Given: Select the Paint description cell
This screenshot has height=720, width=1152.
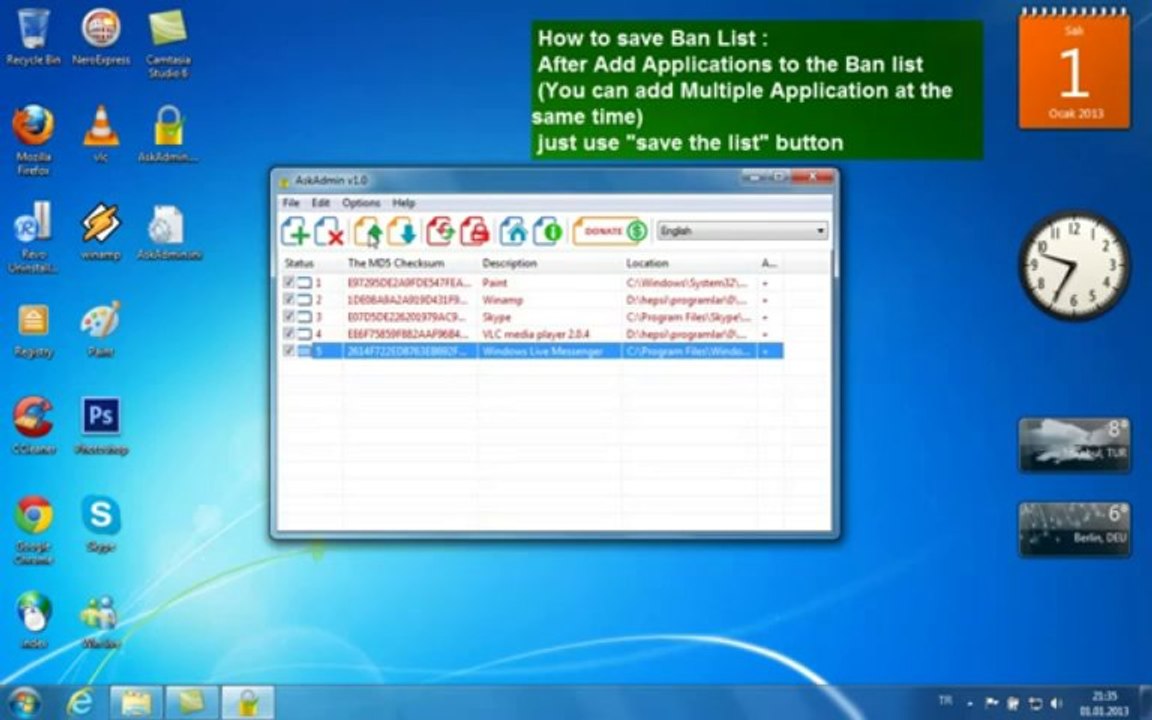Looking at the screenshot, I should (494, 283).
